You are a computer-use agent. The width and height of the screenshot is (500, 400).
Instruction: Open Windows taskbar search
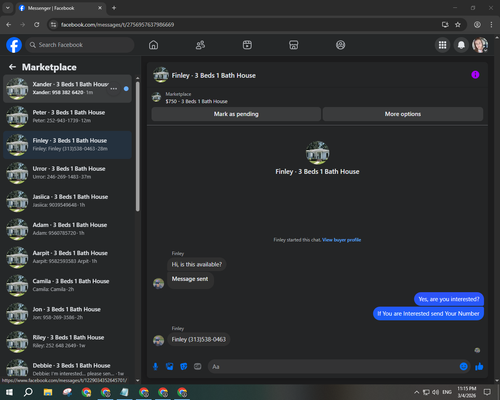(28, 392)
